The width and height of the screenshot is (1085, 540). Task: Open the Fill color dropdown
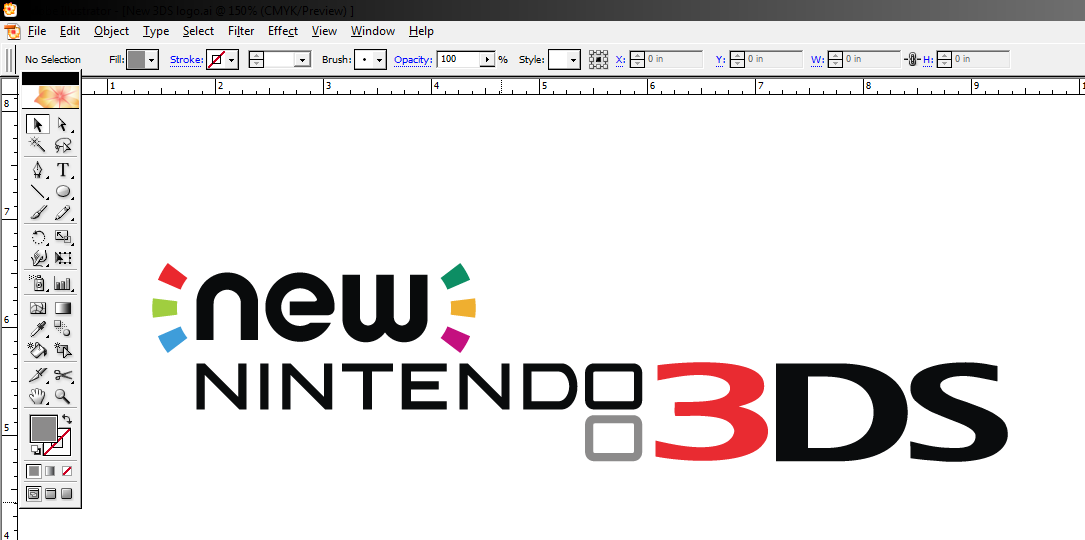coord(152,60)
